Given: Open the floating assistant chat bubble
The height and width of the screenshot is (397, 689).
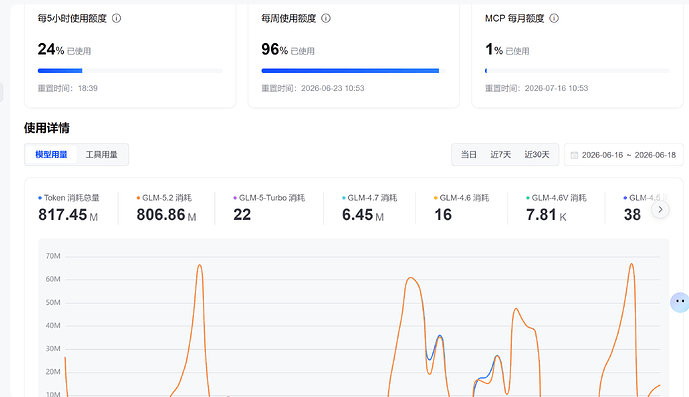Looking at the screenshot, I should coord(679,302).
